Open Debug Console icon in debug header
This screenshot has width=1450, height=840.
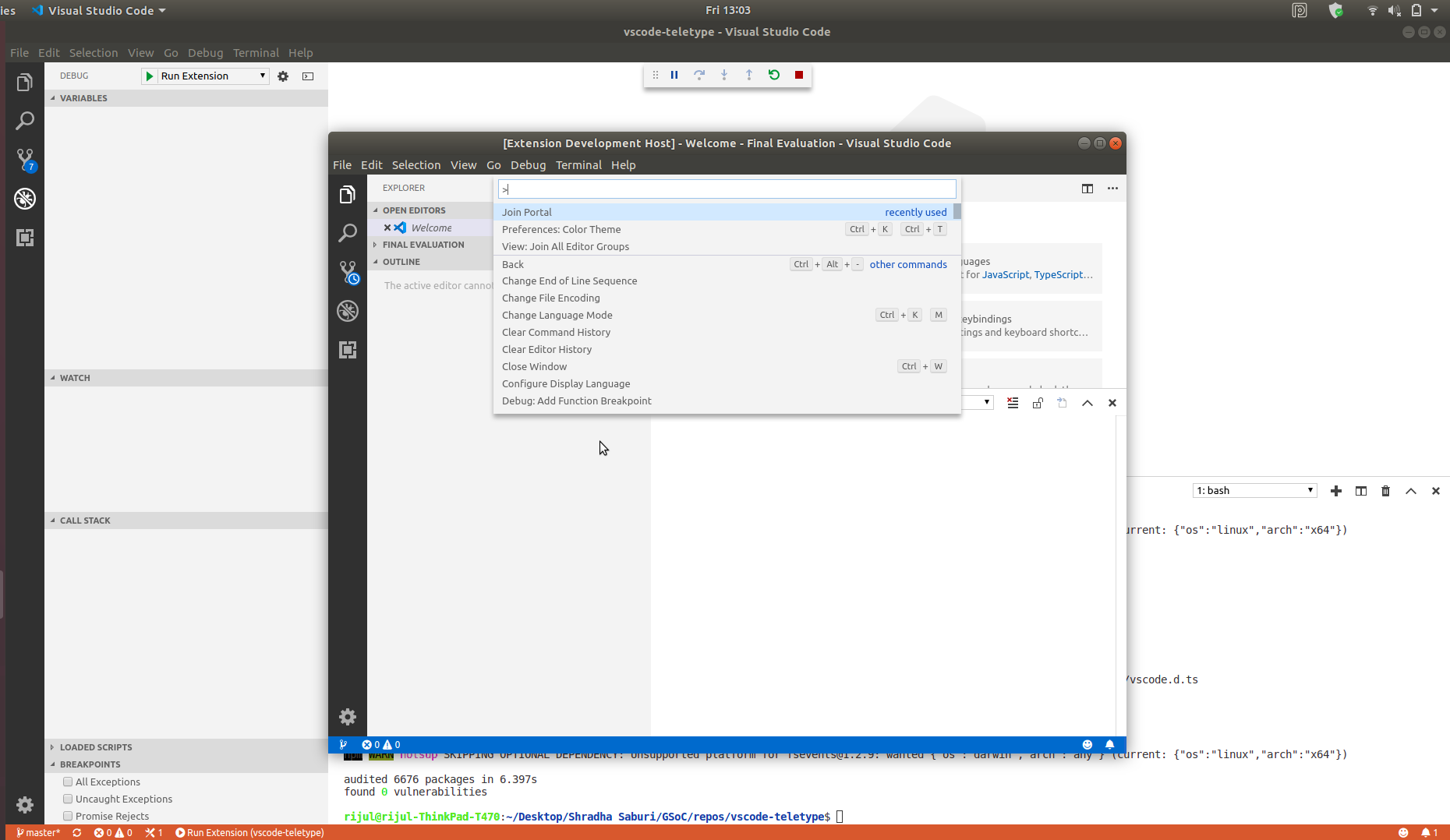(x=308, y=76)
